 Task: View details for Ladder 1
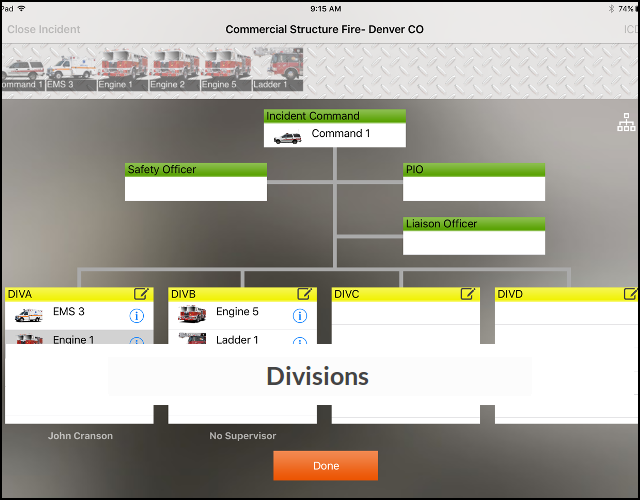click(300, 342)
